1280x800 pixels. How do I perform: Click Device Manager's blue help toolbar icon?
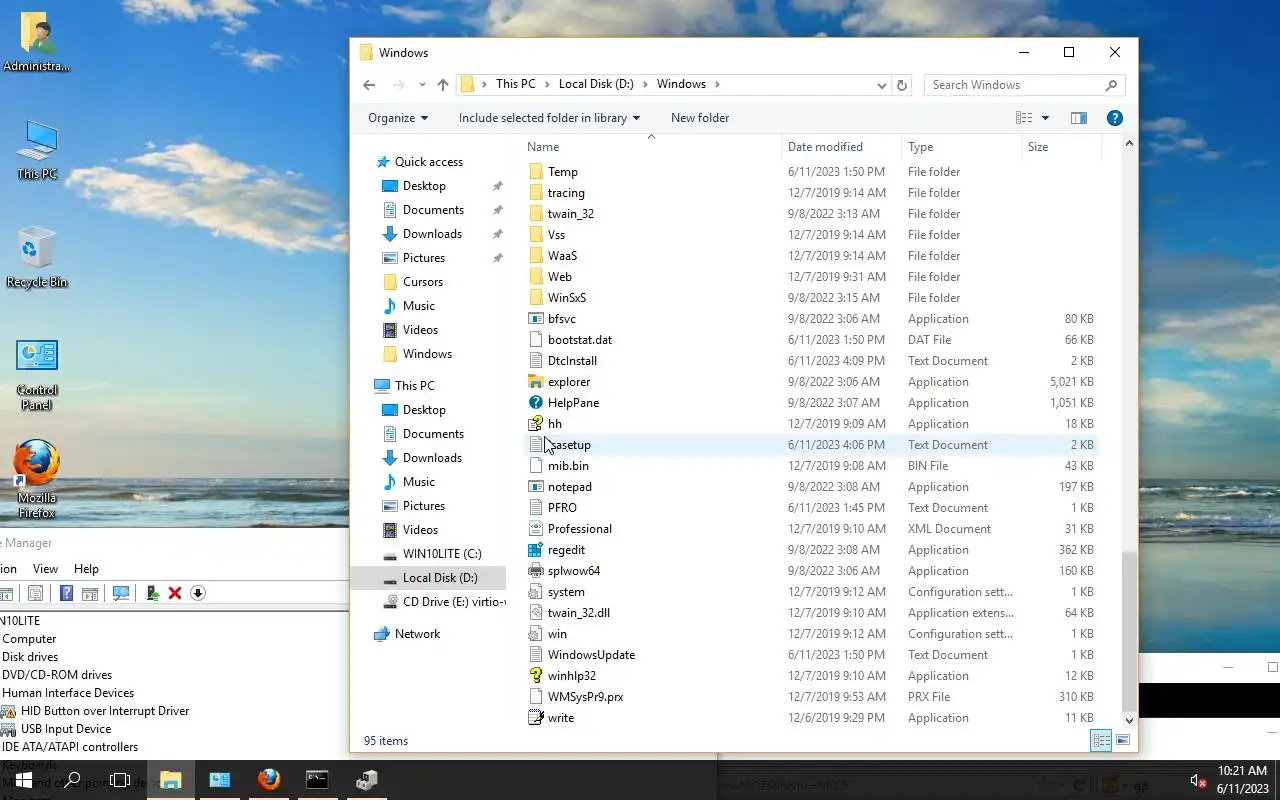coord(66,593)
